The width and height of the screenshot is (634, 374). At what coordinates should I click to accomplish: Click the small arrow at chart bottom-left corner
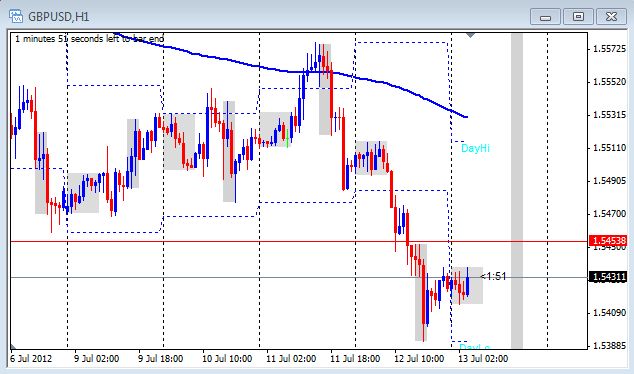[x=13, y=346]
